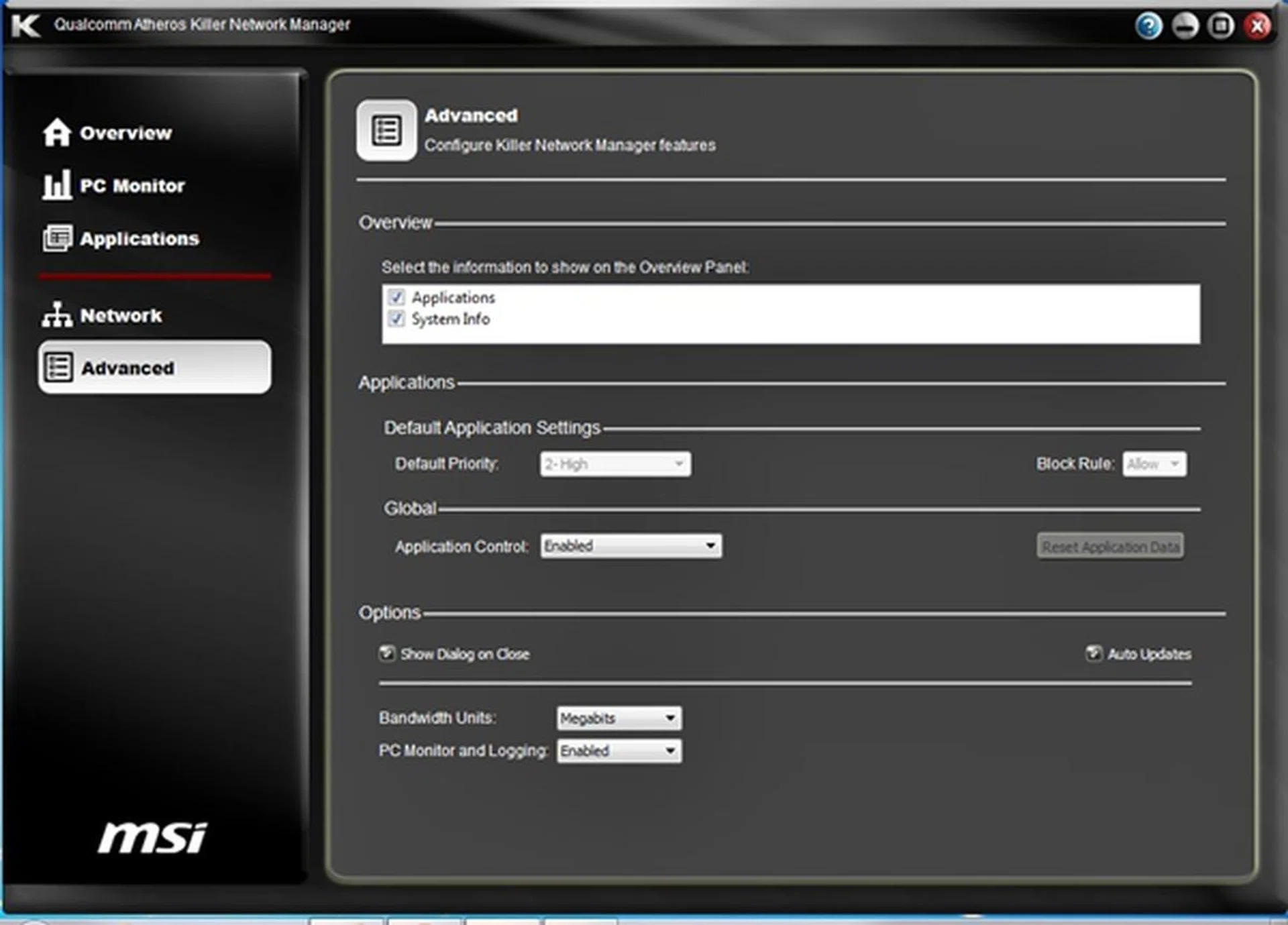Screen dimensions: 1288x925
Task: Click the Advanced list icon in sidebar
Action: coord(58,367)
